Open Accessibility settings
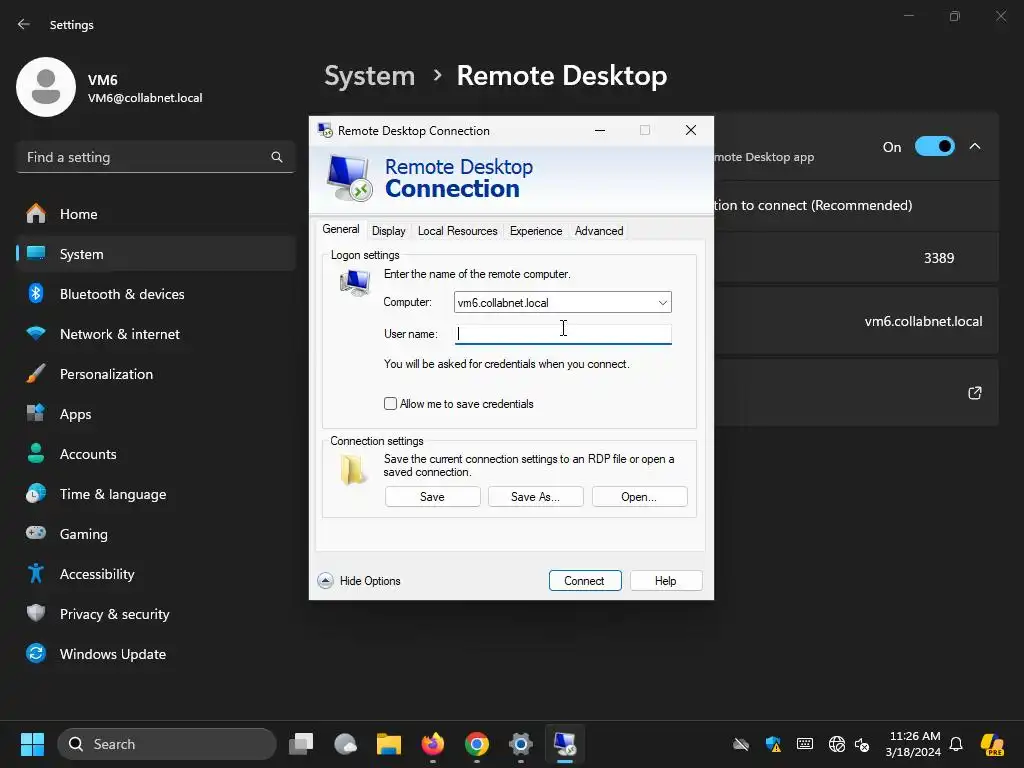Viewport: 1024px width, 768px height. [155, 574]
